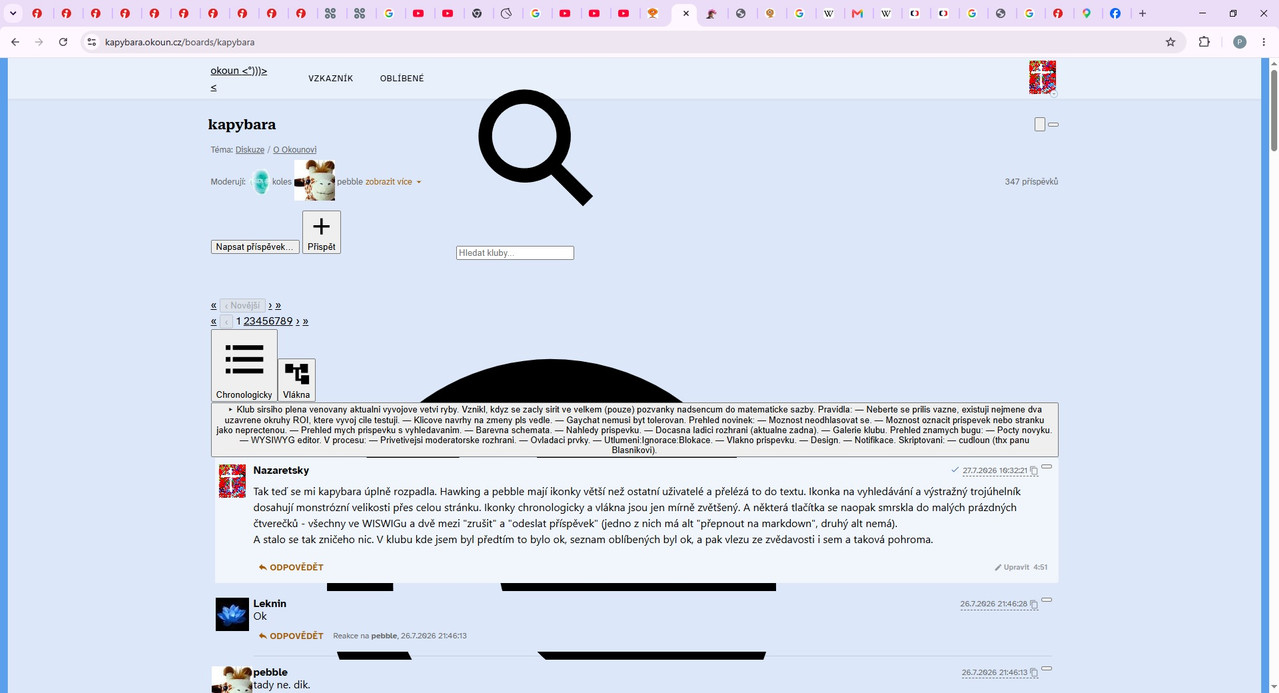Click Napsat příspěvek button
Viewport: 1279px width, 693px height.
255,247
